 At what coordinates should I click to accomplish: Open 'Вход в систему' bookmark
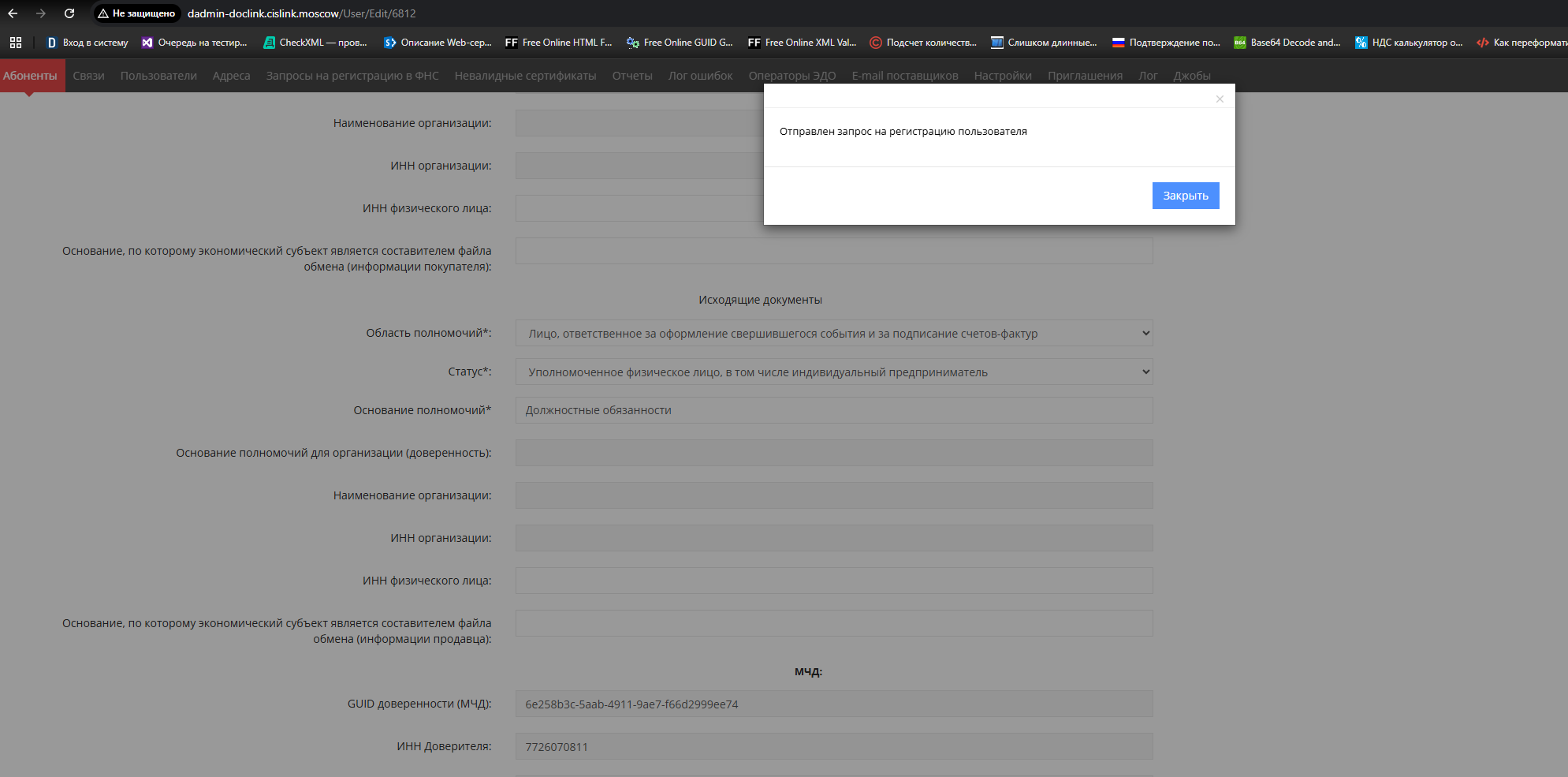(88, 43)
